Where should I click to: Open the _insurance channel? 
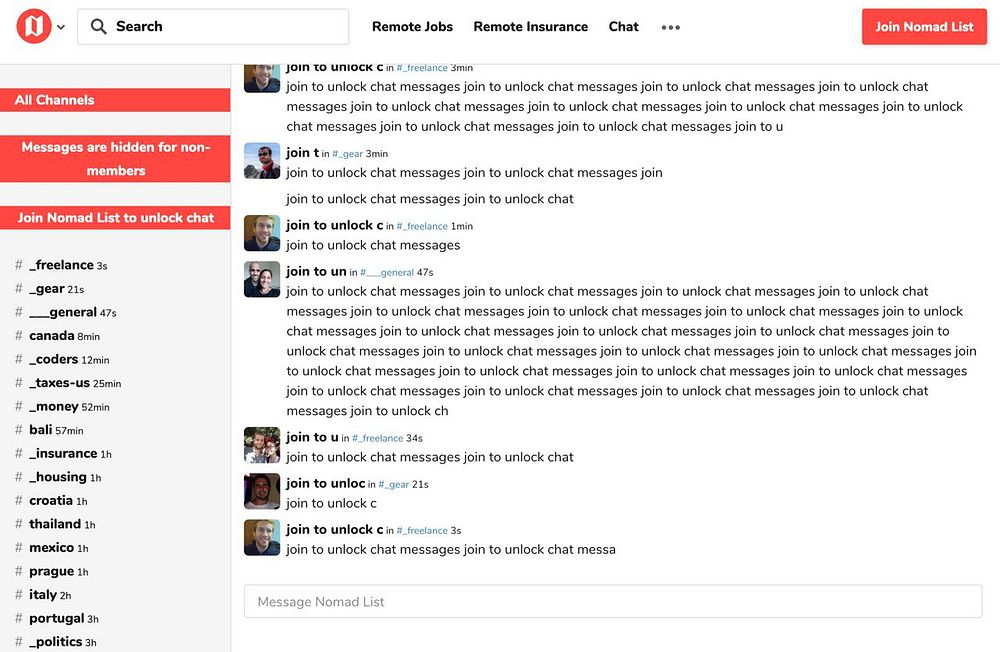click(63, 454)
